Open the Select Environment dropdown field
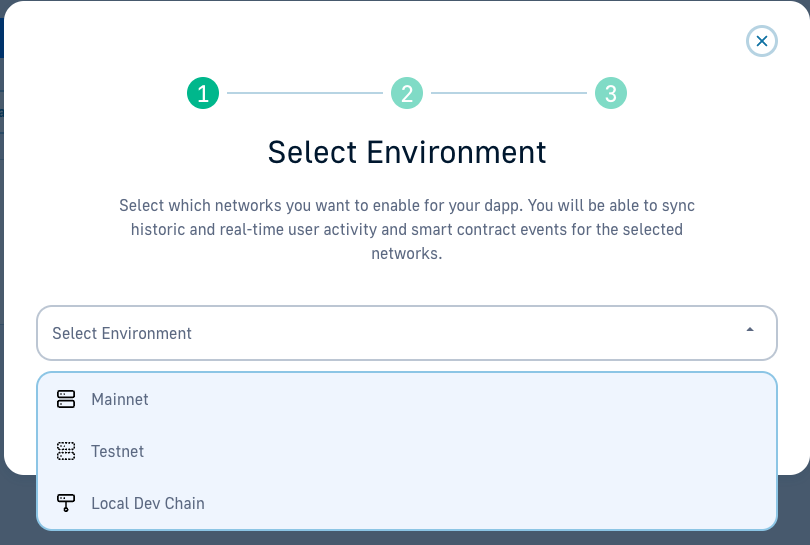Screen dimensions: 810x545 pyautogui.click(x=407, y=333)
